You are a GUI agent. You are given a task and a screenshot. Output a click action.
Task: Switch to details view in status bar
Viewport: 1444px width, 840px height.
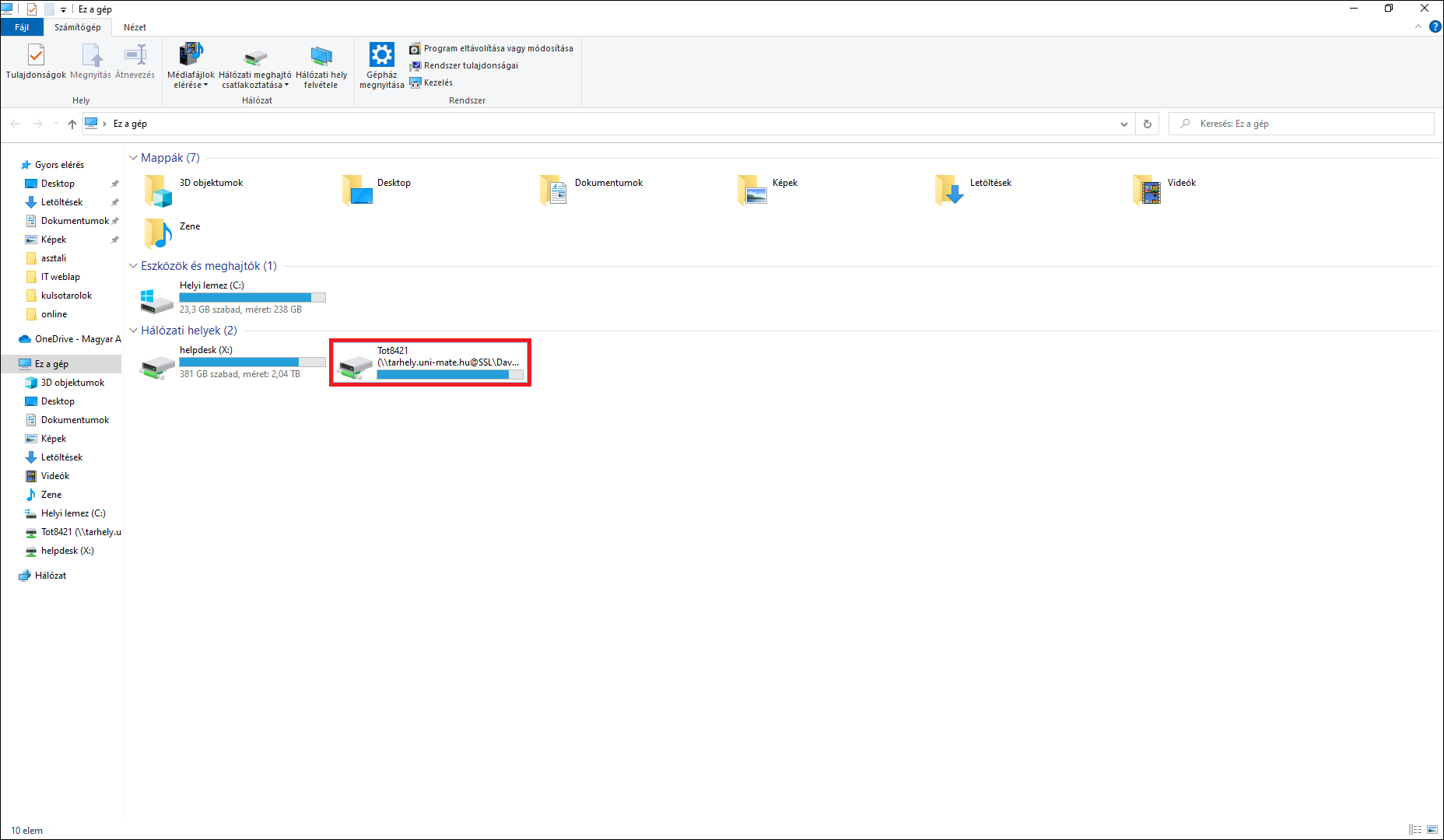click(1415, 830)
